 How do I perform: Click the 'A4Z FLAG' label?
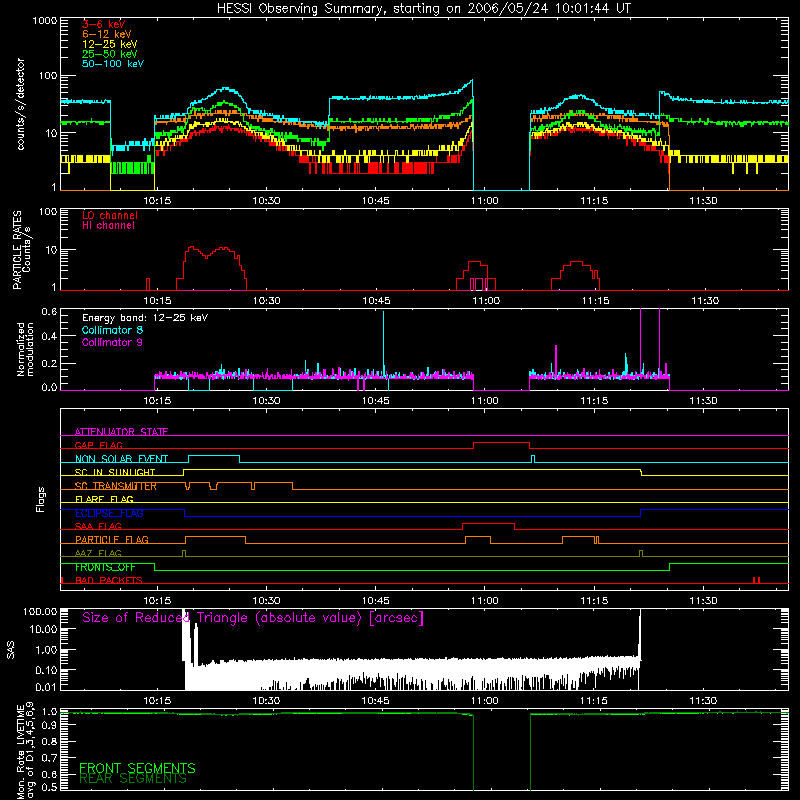coord(98,553)
